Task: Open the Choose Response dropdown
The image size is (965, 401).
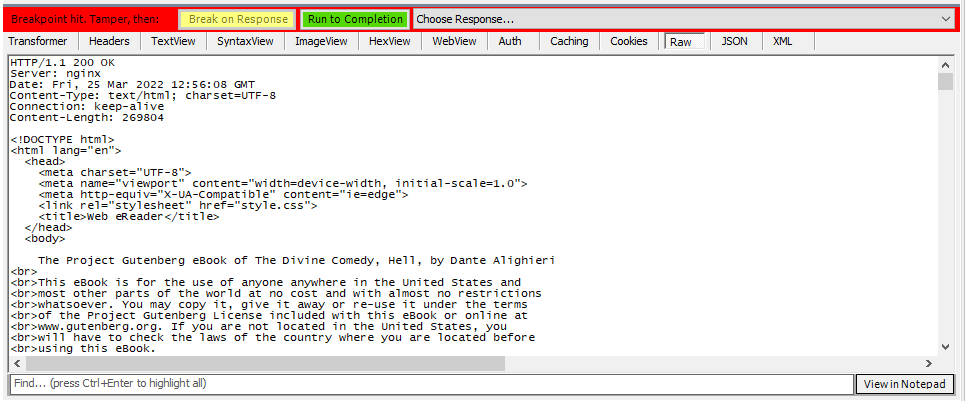Action: 684,19
